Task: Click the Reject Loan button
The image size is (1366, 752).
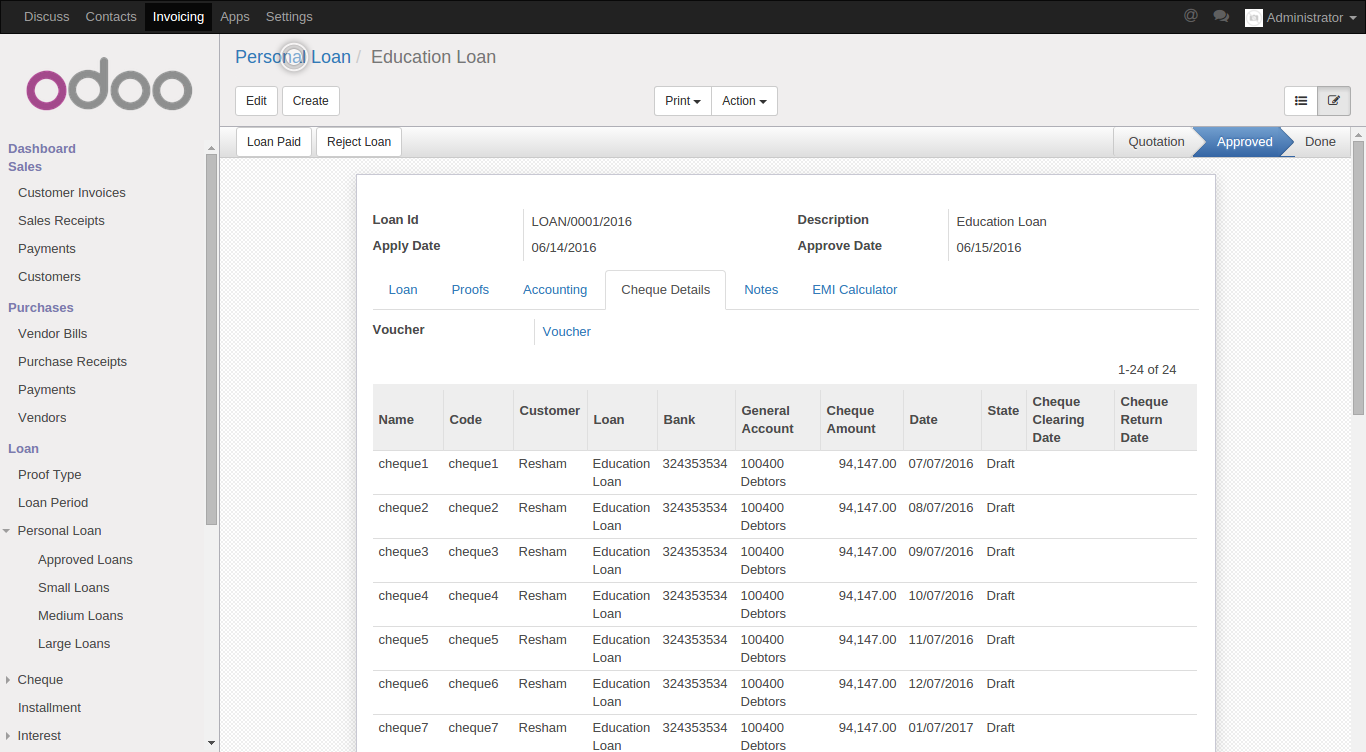Action: 359,142
